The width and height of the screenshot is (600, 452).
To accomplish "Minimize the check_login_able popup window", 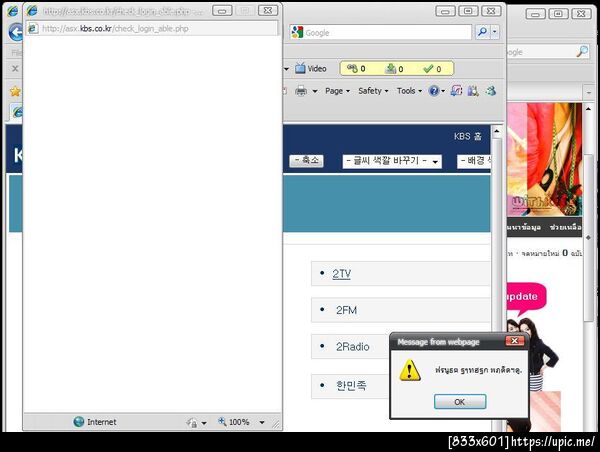I will click(x=222, y=11).
